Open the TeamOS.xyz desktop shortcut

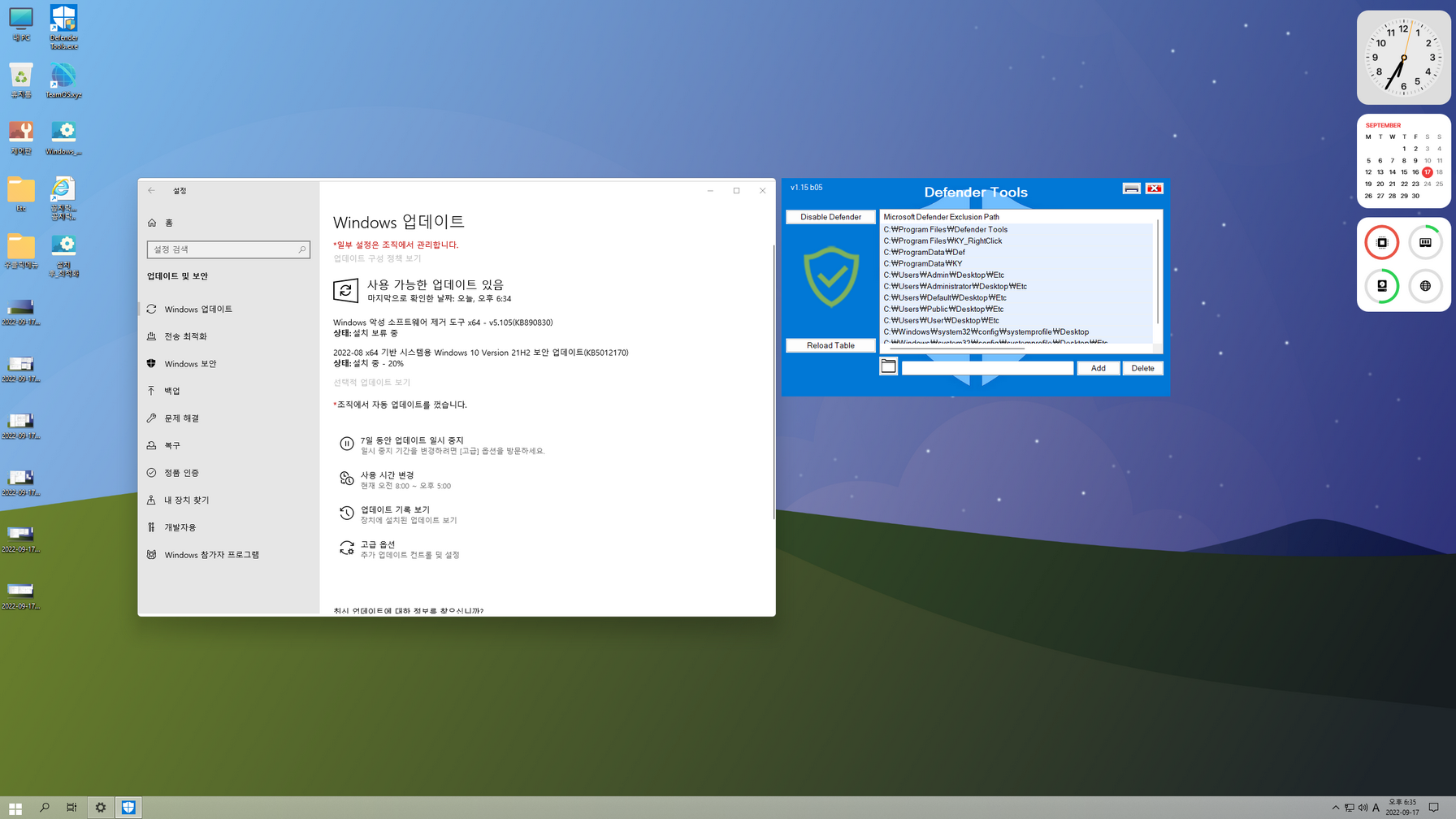[63, 81]
